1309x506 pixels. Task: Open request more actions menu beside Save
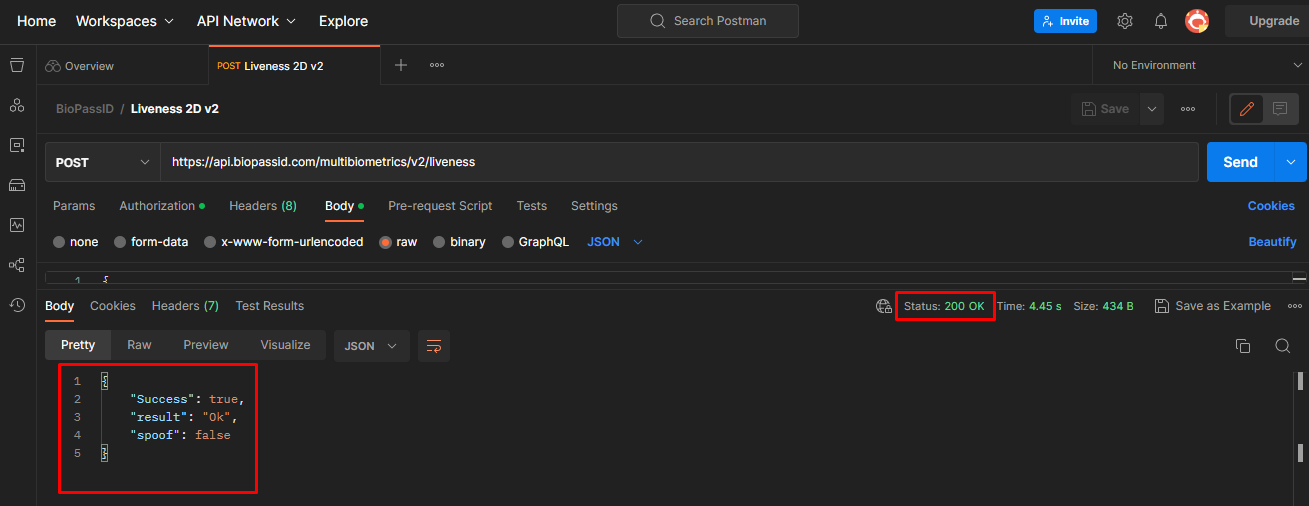1188,109
